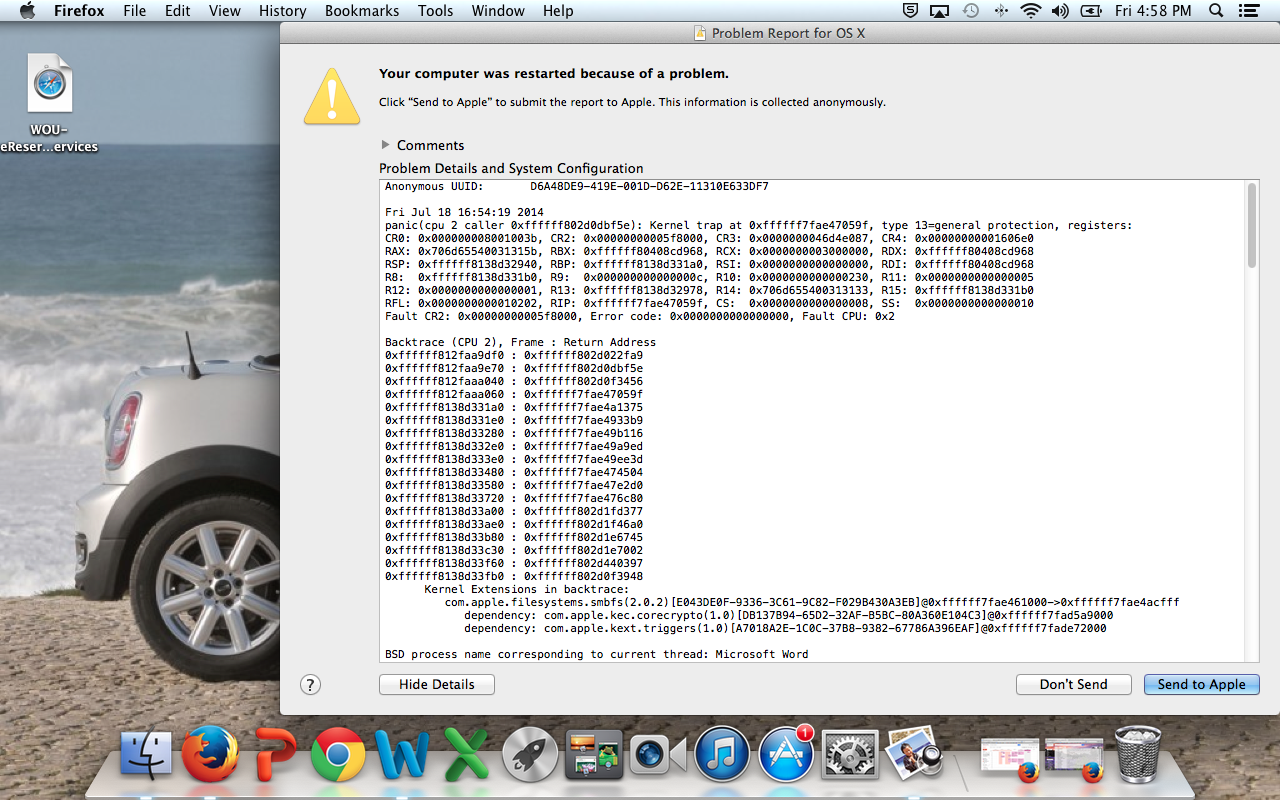Click the yellow warning icon in dialog

pyautogui.click(x=332, y=95)
